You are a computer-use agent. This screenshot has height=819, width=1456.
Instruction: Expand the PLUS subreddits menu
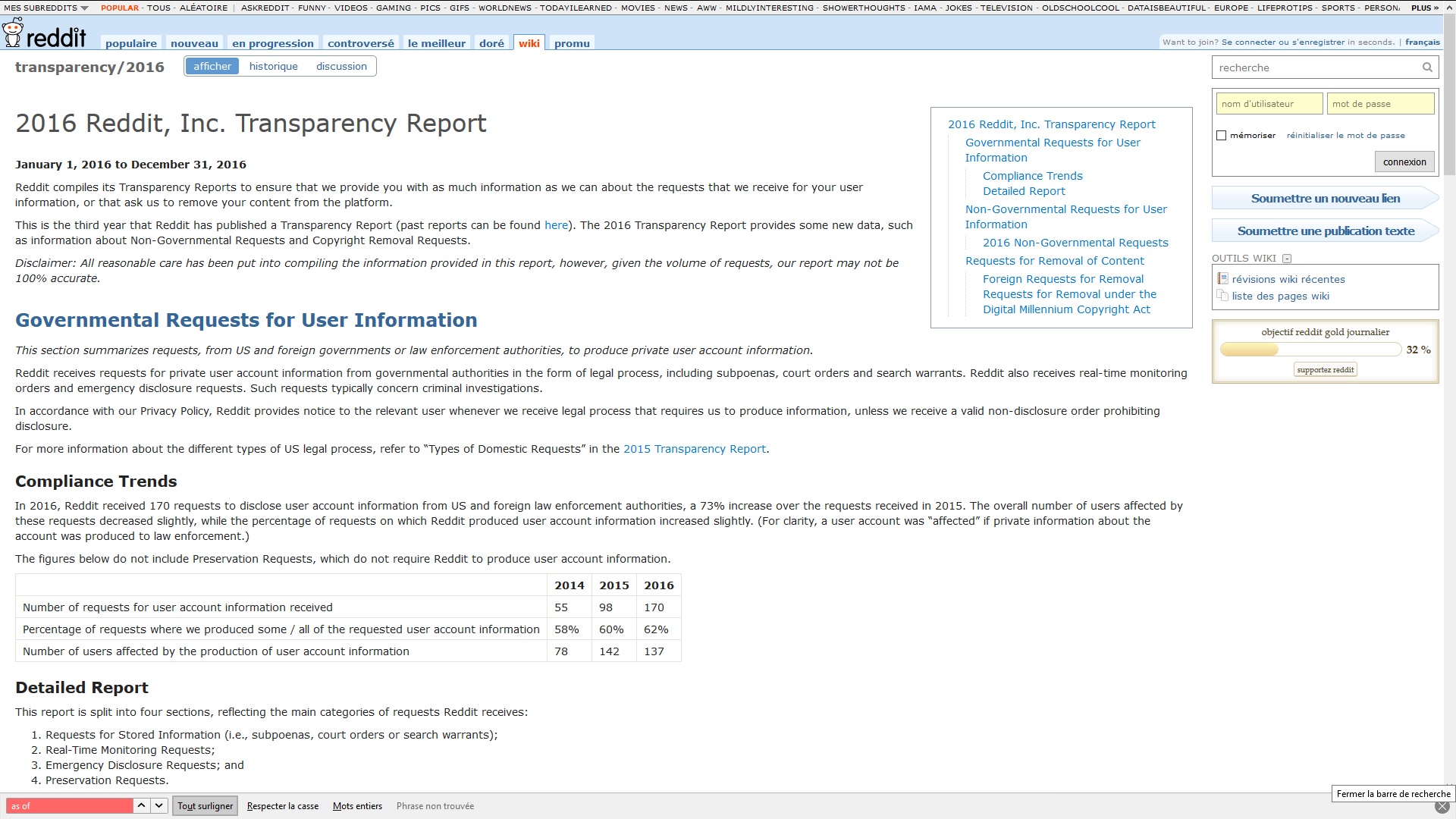[1422, 8]
